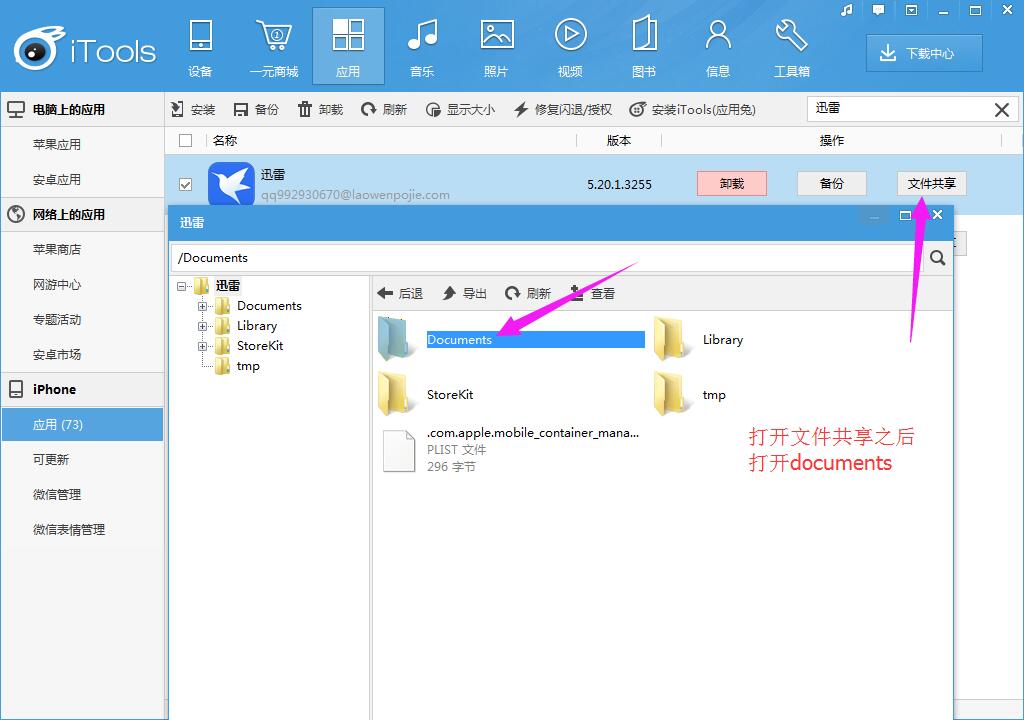Click the 文件共享 file sharing button
1024x720 pixels.
[931, 184]
